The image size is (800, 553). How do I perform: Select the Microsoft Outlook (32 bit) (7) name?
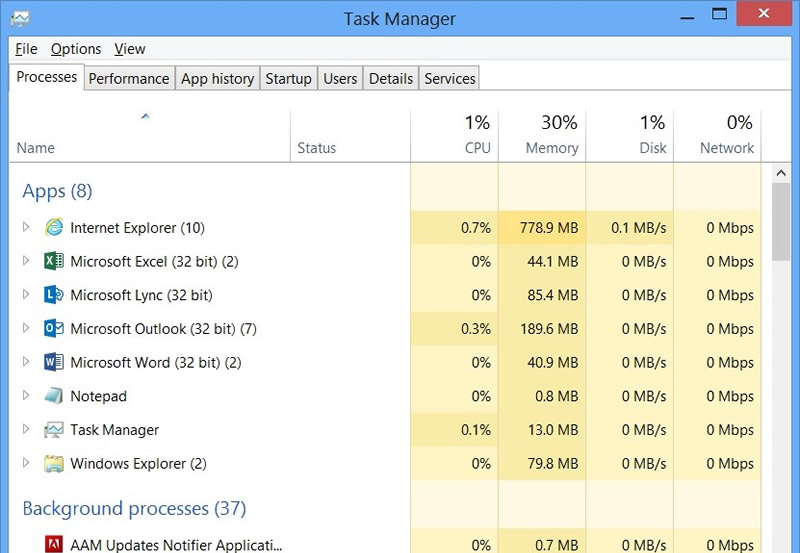[163, 329]
